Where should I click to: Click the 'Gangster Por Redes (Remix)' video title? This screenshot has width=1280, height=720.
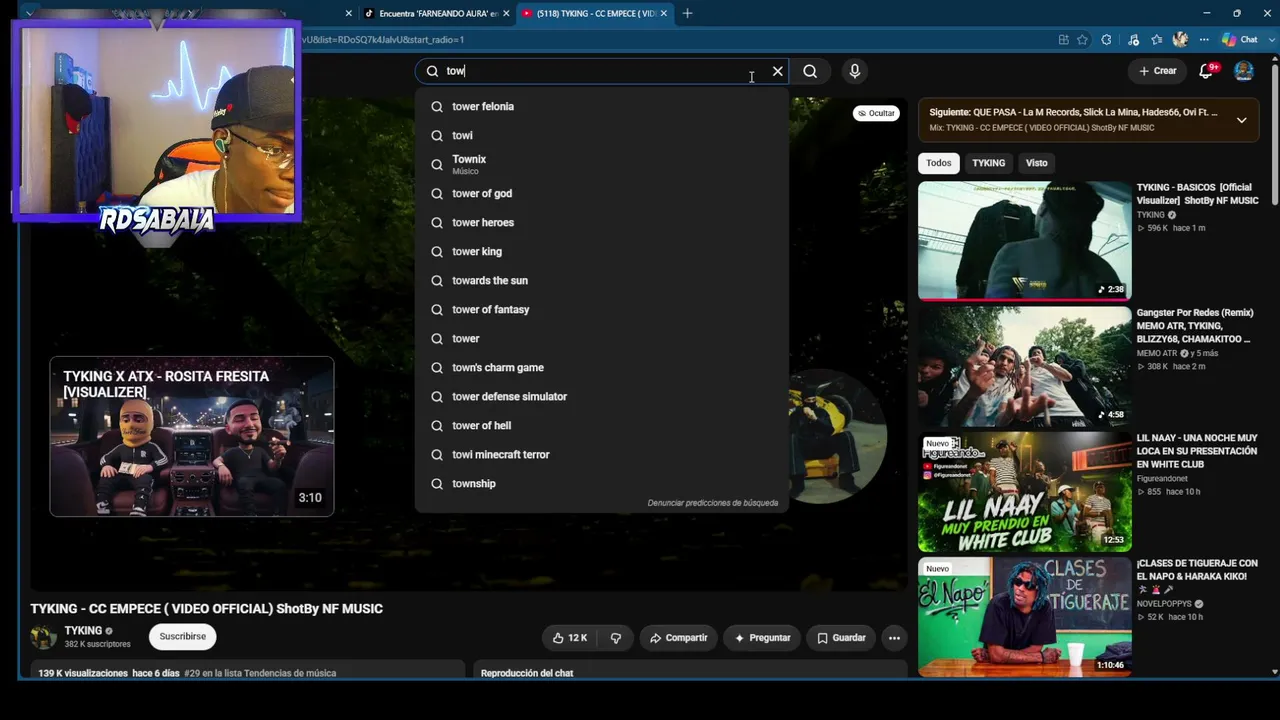[x=1194, y=326]
